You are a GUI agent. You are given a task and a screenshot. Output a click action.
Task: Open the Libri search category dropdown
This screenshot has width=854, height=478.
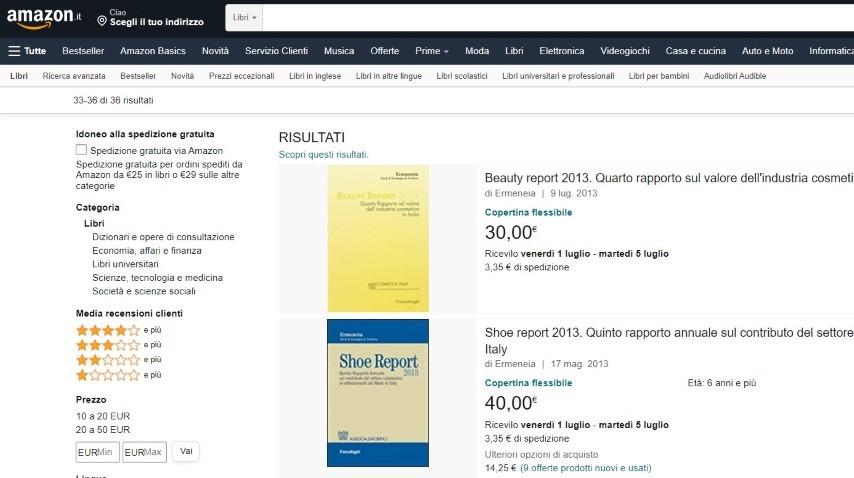click(244, 17)
